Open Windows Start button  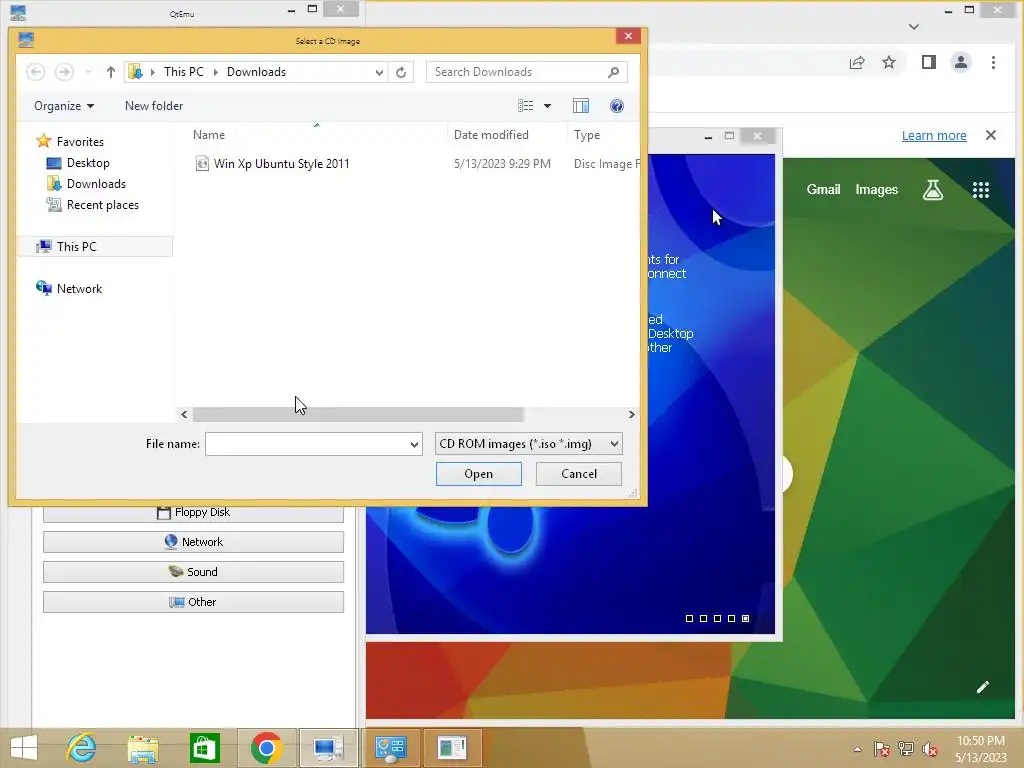coord(24,748)
